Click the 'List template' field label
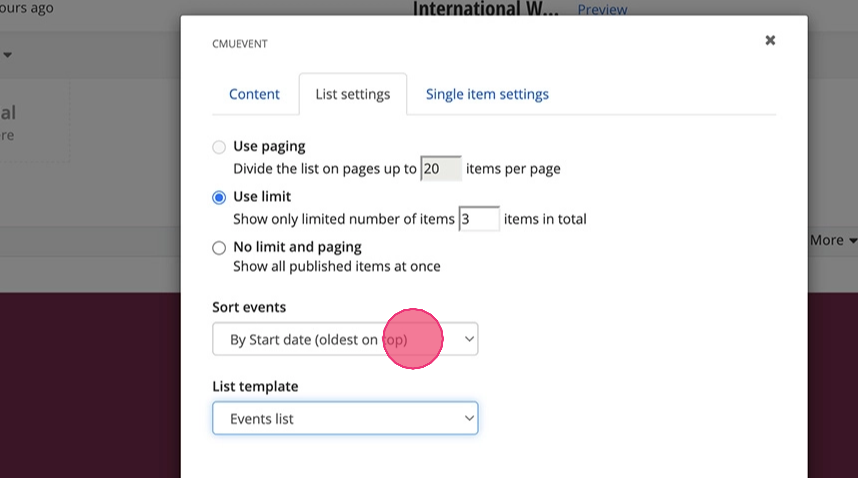Screen dimensions: 858x478 (x=255, y=386)
